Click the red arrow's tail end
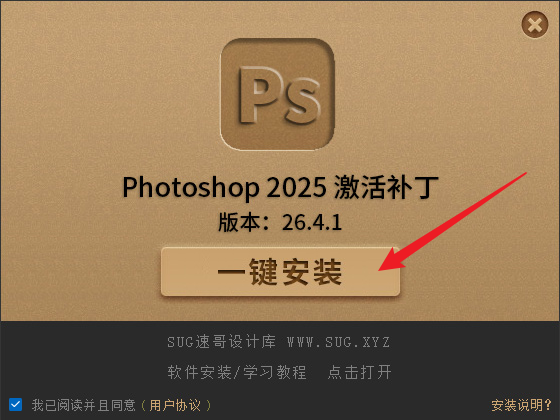This screenshot has height=420, width=560. (x=523, y=175)
